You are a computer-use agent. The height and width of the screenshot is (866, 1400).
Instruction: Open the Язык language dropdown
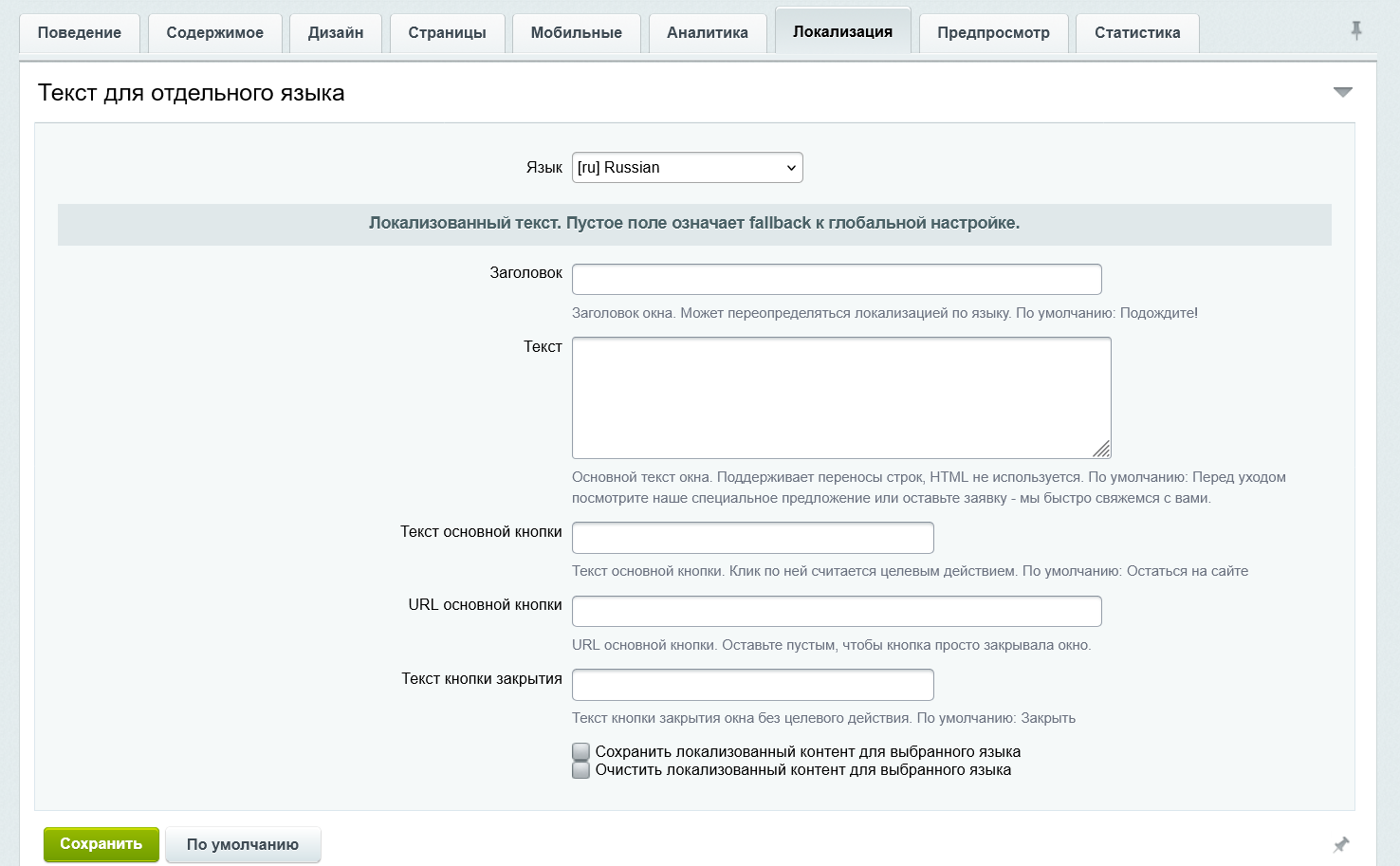coord(688,168)
